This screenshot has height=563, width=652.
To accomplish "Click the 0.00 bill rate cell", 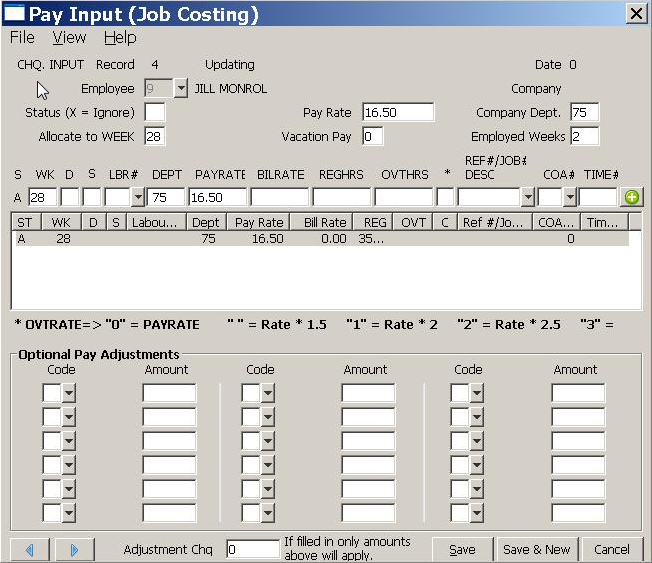I will pyautogui.click(x=334, y=239).
